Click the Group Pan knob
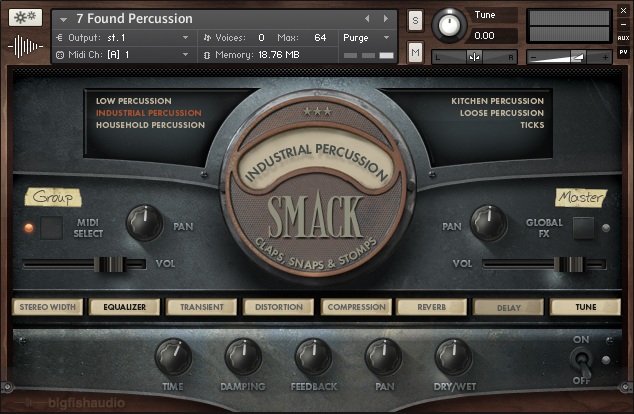This screenshot has height=414, width=634. (x=144, y=222)
